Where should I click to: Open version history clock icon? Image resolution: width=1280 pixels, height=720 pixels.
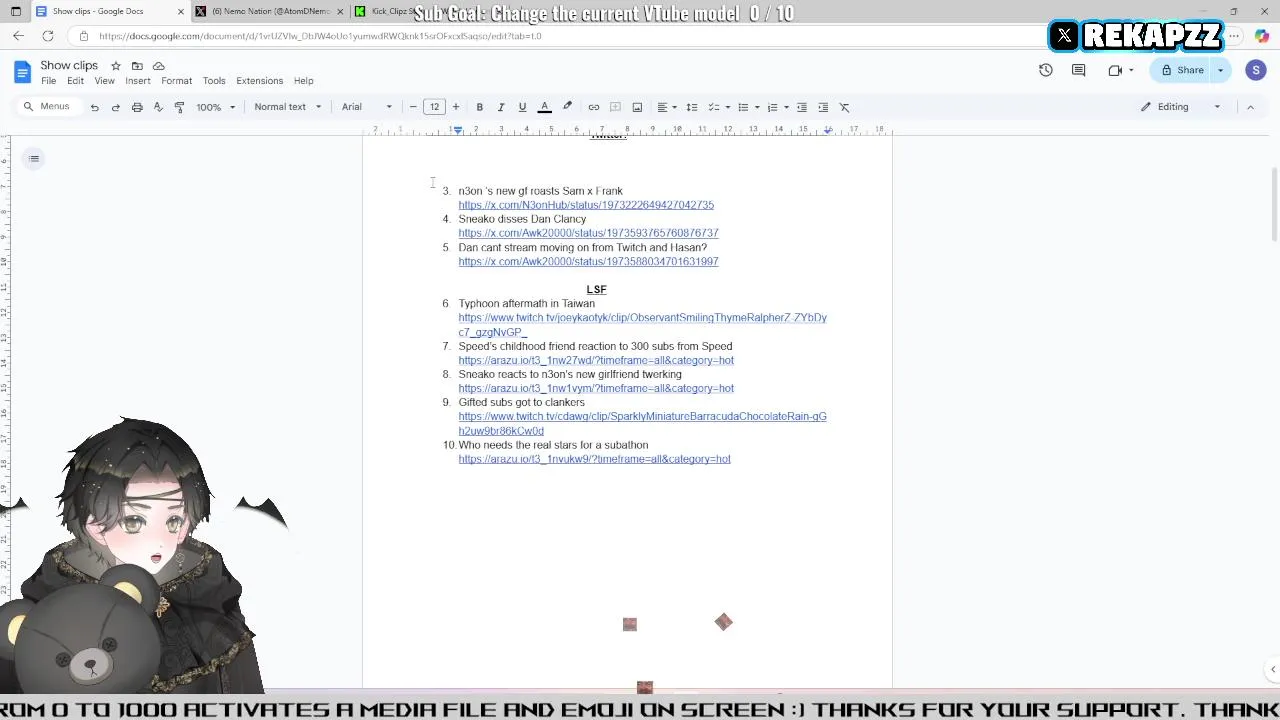pyautogui.click(x=1046, y=70)
